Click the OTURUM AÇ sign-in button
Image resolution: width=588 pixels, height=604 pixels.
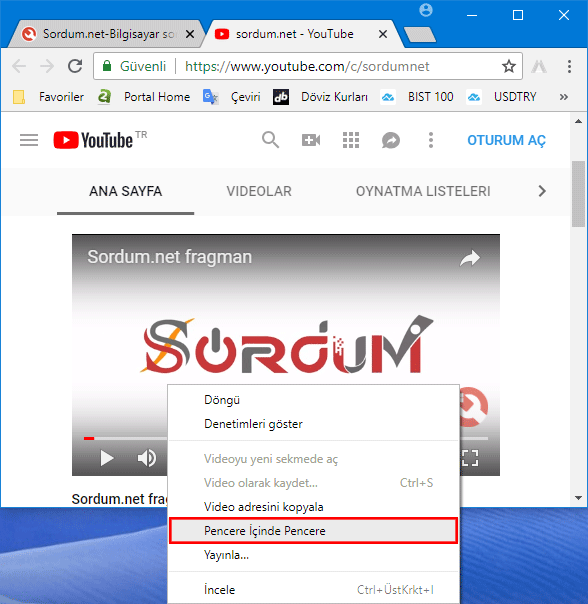(x=506, y=140)
